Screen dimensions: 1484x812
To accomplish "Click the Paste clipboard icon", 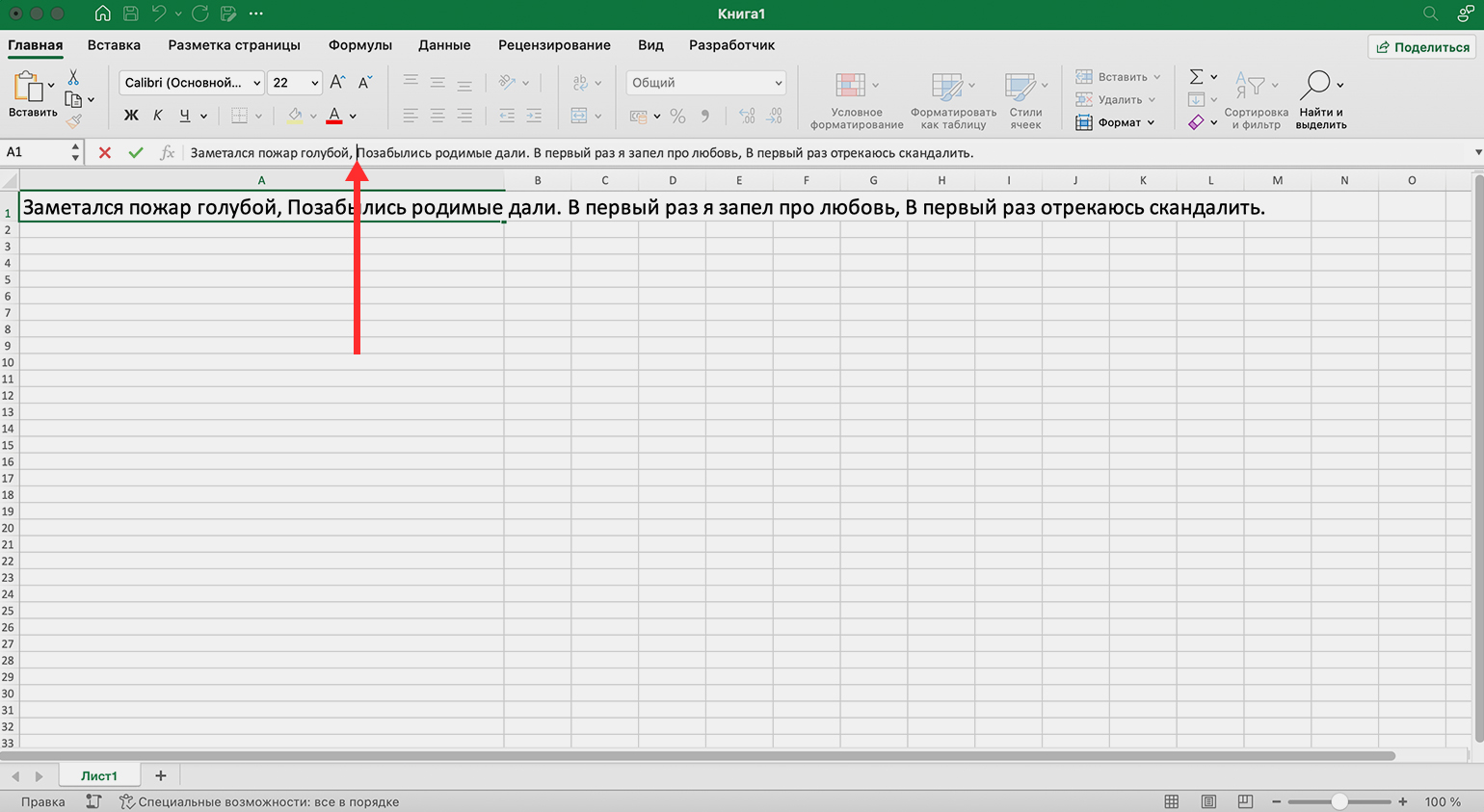I will click(27, 87).
